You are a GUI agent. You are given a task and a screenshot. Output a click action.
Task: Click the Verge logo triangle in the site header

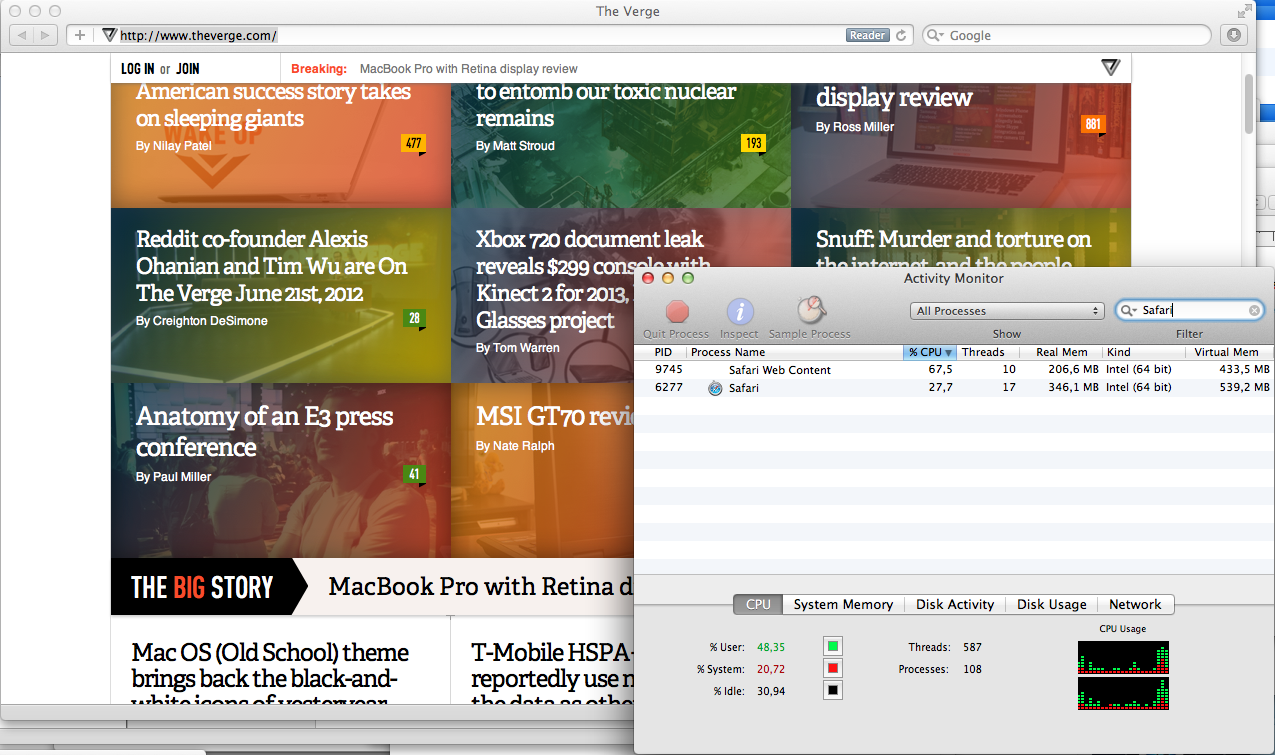[x=1110, y=67]
